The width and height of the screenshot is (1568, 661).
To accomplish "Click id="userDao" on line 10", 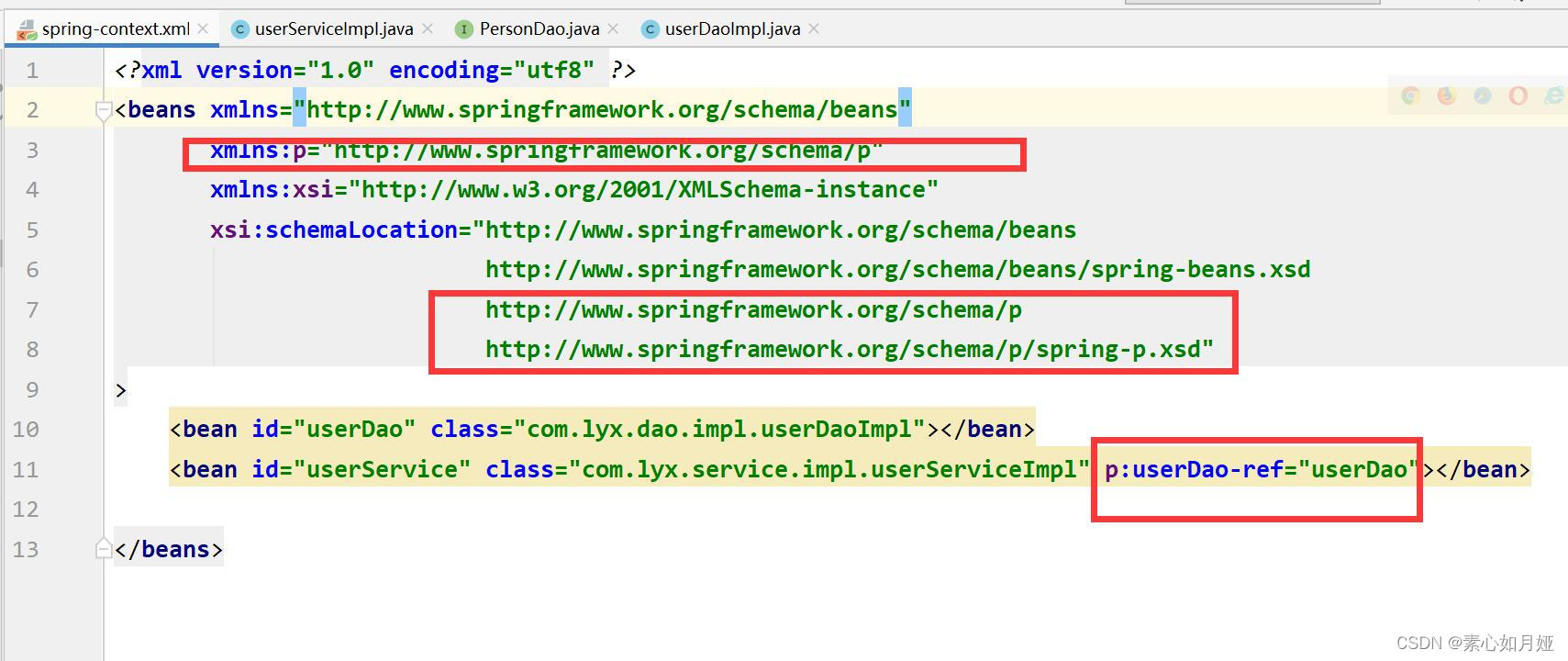I will coord(334,430).
